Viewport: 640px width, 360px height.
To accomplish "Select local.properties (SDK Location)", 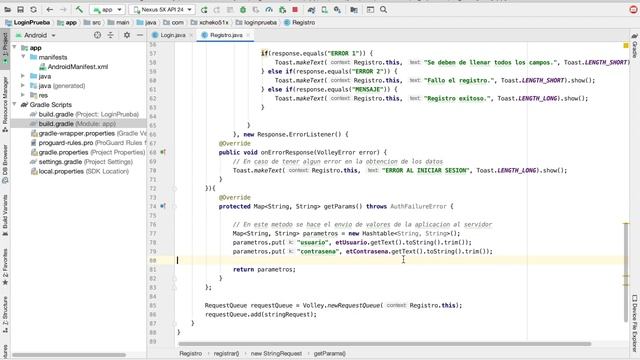I will 80,171.
